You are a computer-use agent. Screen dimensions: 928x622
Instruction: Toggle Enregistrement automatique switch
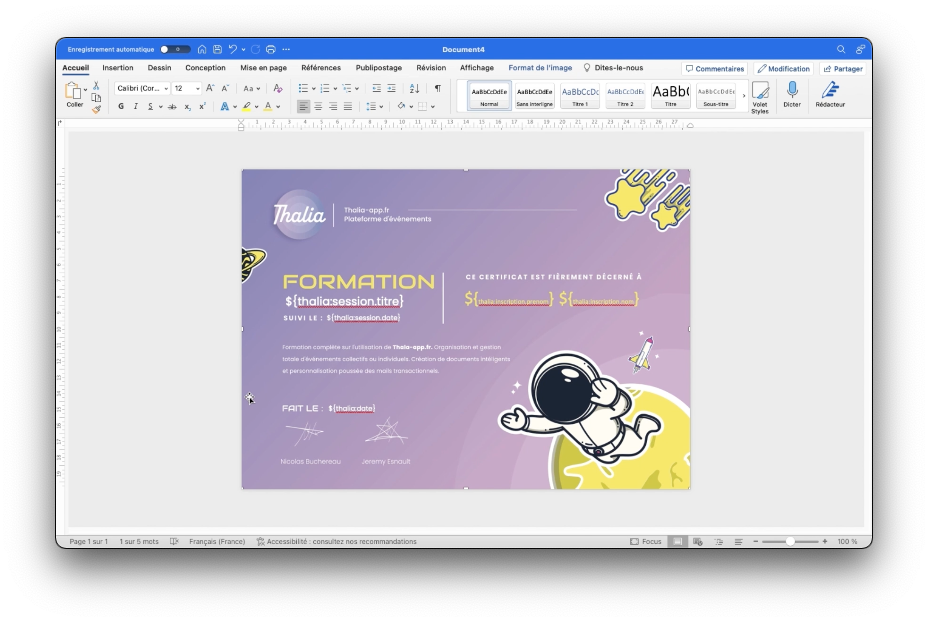pyautogui.click(x=174, y=49)
